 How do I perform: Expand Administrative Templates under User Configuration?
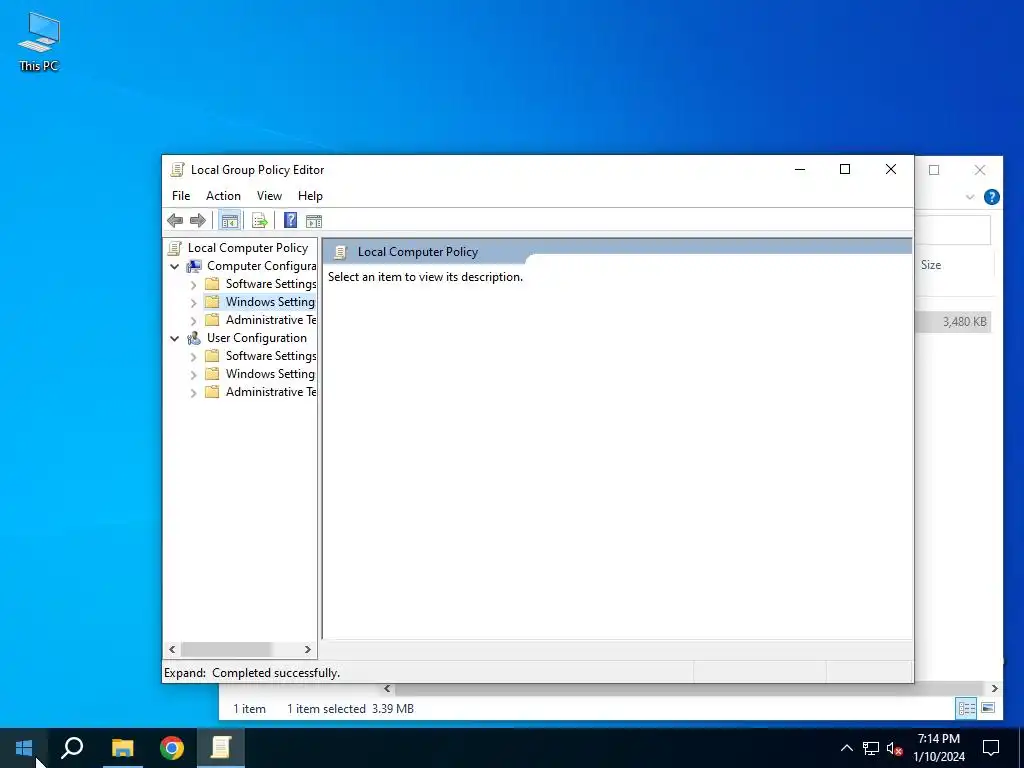click(193, 392)
